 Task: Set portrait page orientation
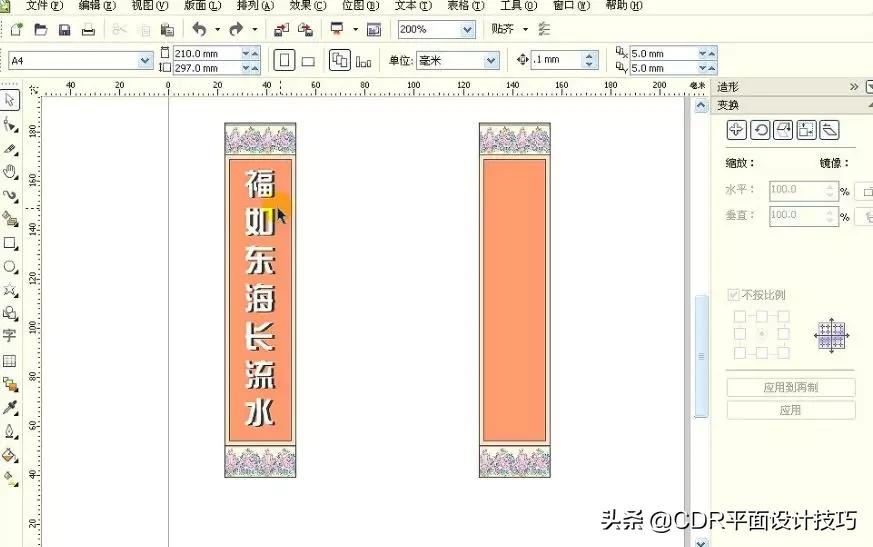click(284, 60)
